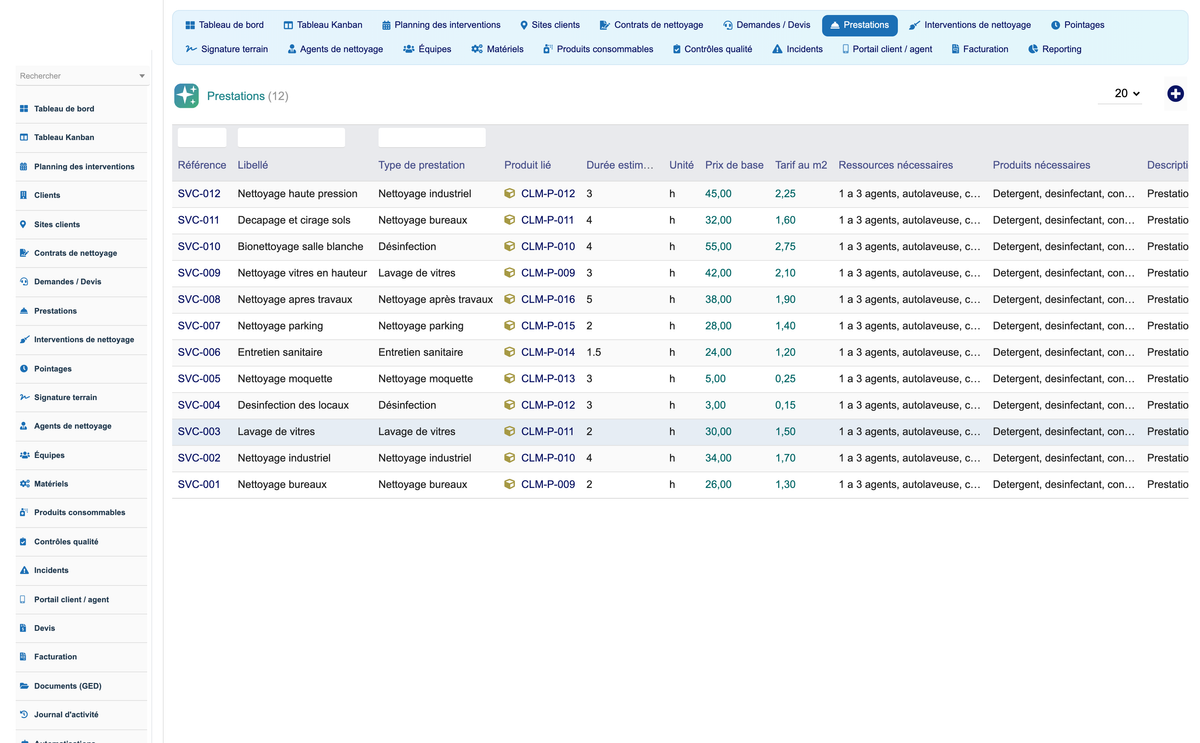Viewport: 1200px width, 743px height.
Task: Click the Signature terrain icon in sidebar
Action: [24, 398]
